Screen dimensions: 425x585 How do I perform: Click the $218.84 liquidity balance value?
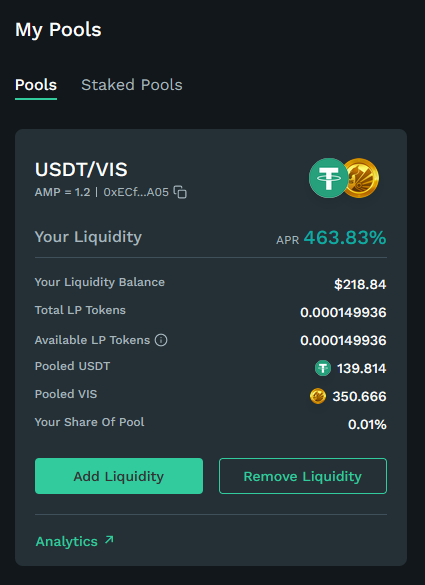tap(360, 284)
